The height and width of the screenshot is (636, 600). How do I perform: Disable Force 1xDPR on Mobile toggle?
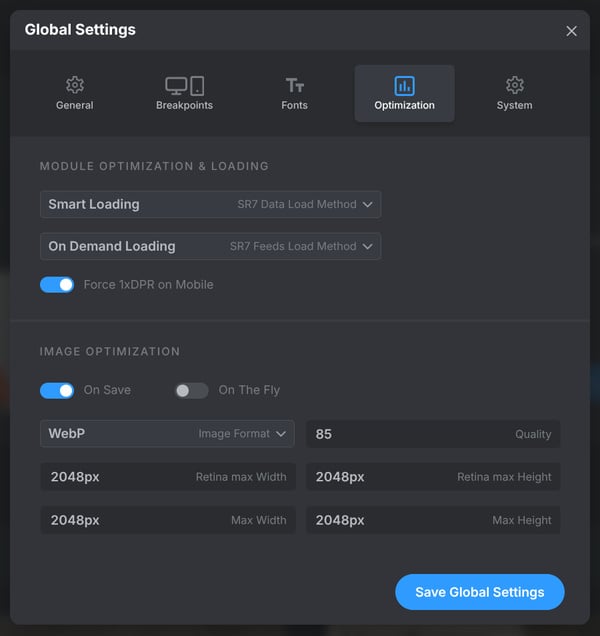[57, 285]
